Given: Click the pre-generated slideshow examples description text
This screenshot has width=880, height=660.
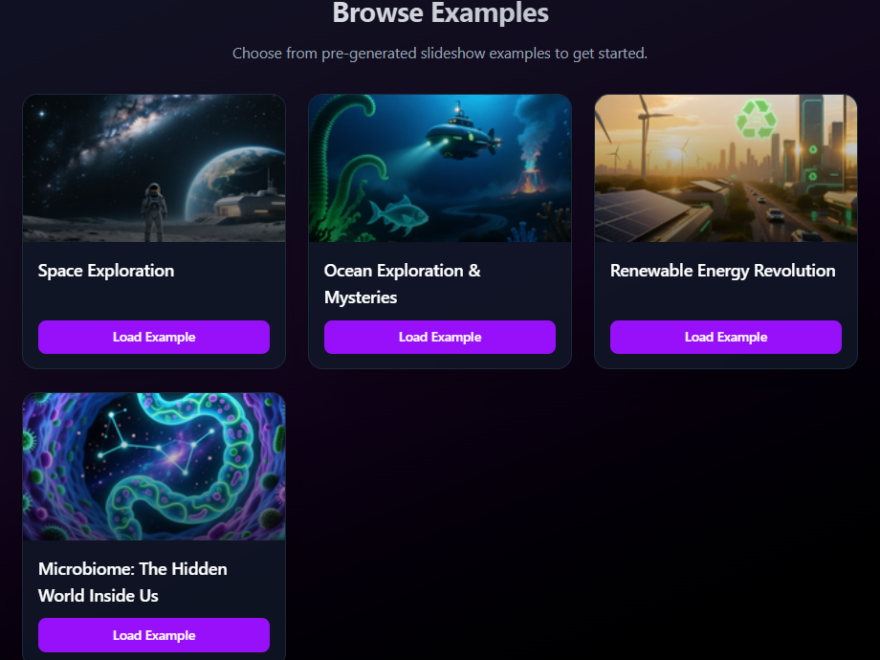Looking at the screenshot, I should pos(440,53).
